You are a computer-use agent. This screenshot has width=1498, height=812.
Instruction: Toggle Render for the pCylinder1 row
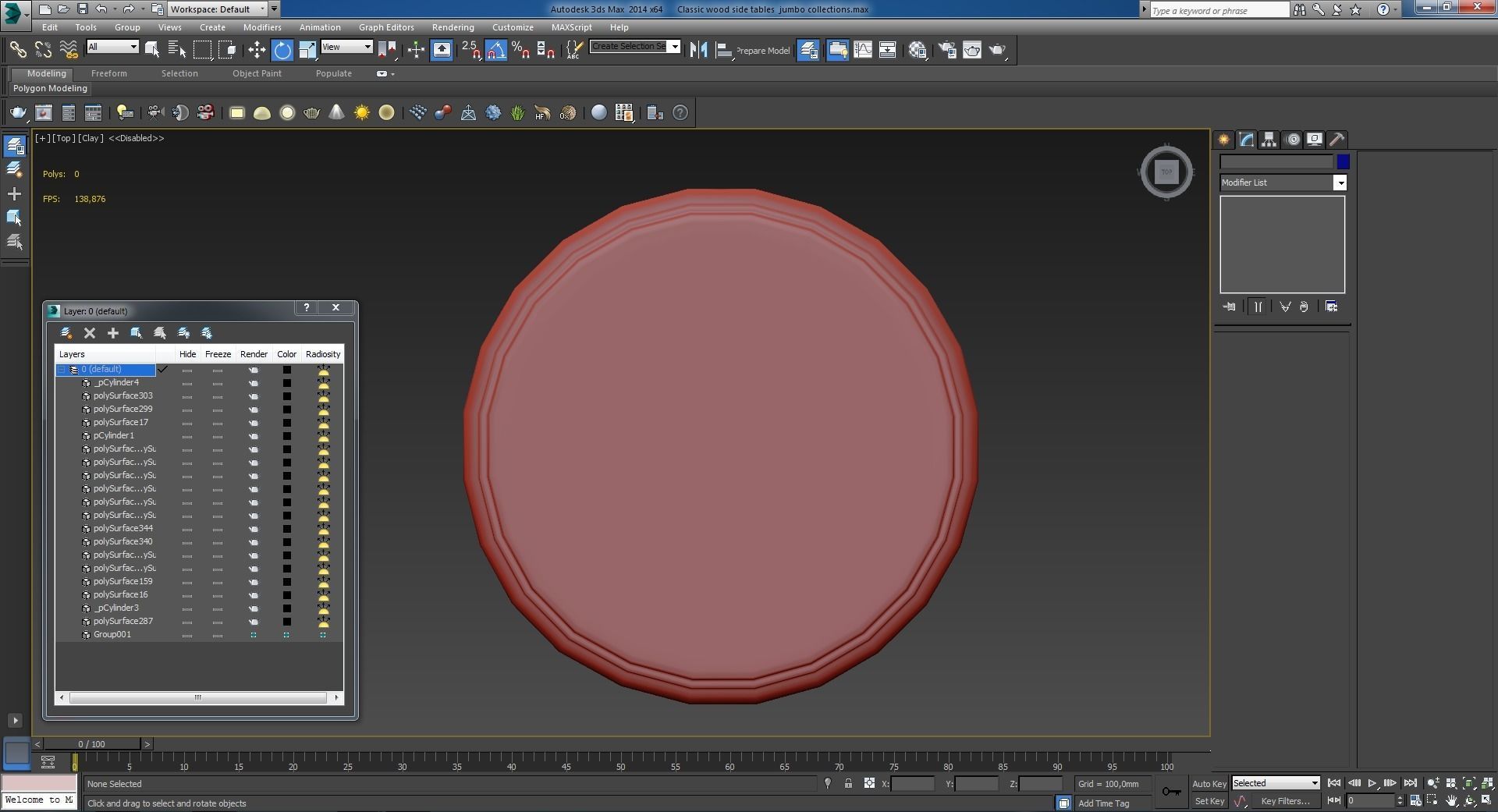tap(254, 436)
